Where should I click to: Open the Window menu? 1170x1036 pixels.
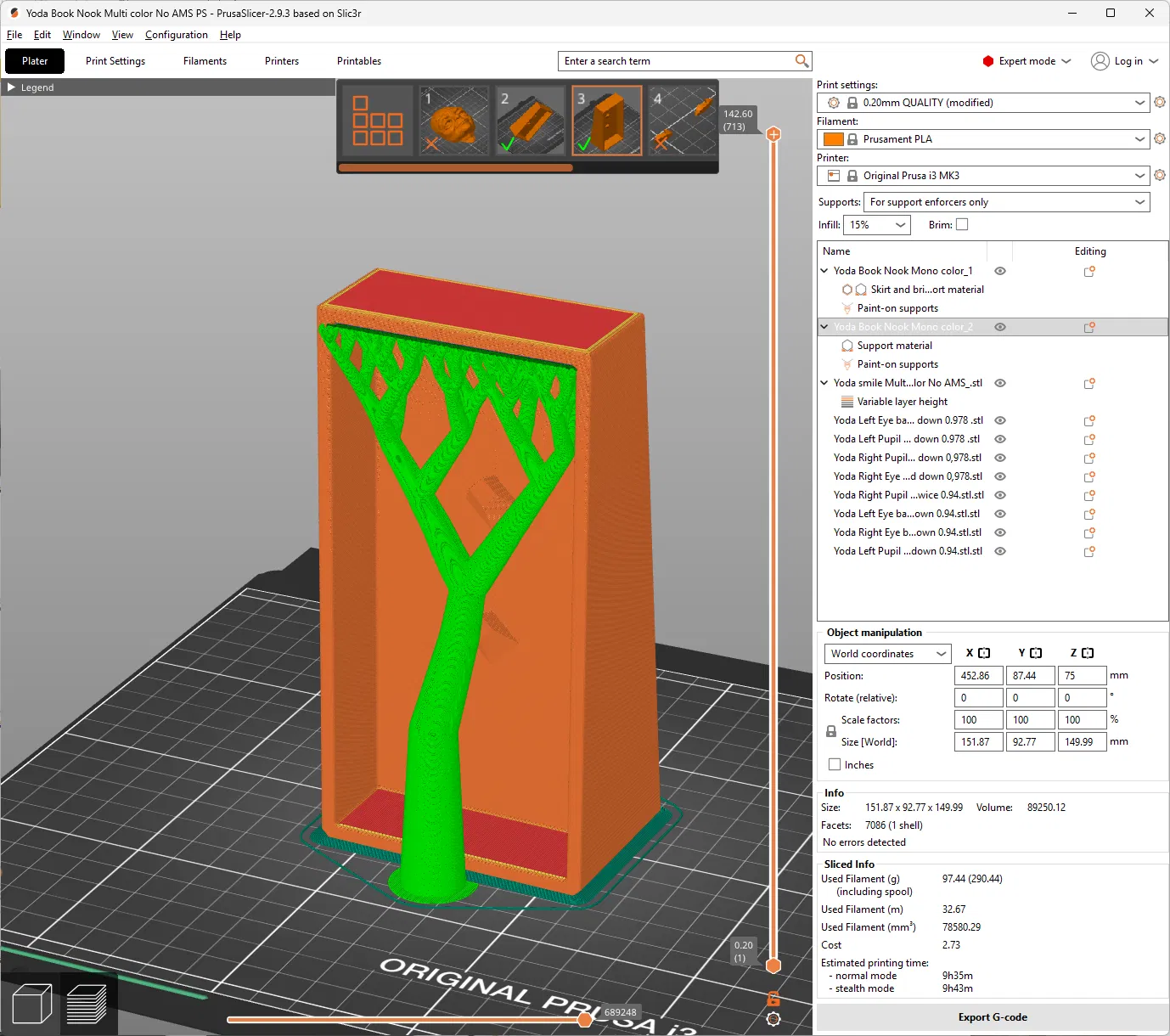(x=82, y=35)
